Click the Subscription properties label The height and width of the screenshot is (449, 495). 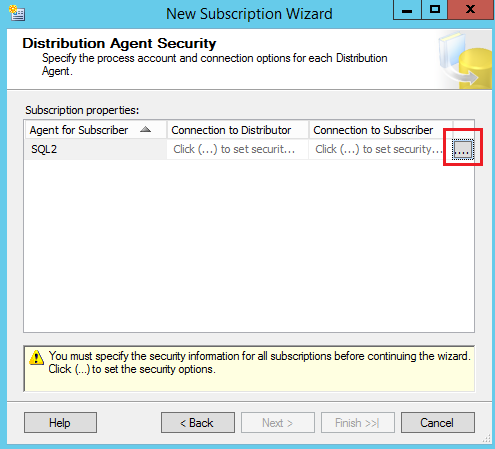pos(82,110)
